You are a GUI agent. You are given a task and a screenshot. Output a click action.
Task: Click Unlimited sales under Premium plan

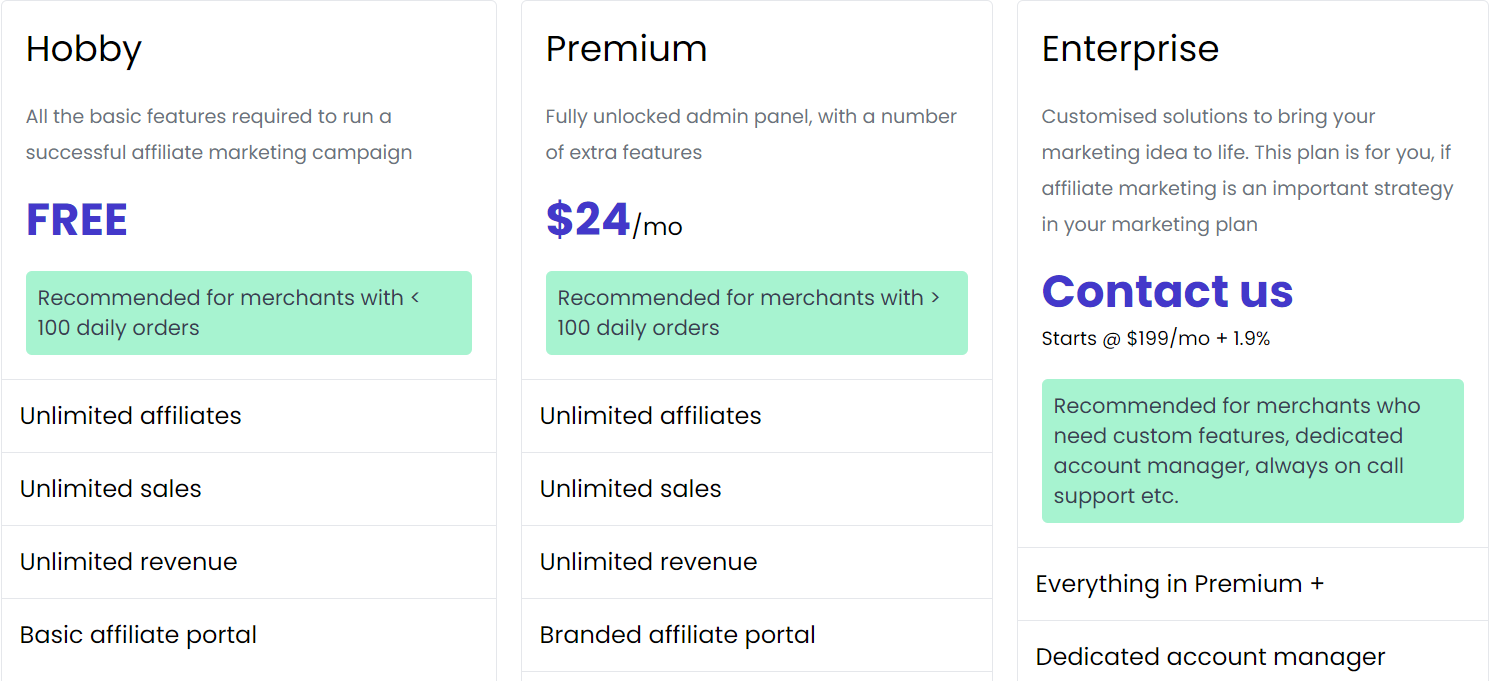(631, 489)
